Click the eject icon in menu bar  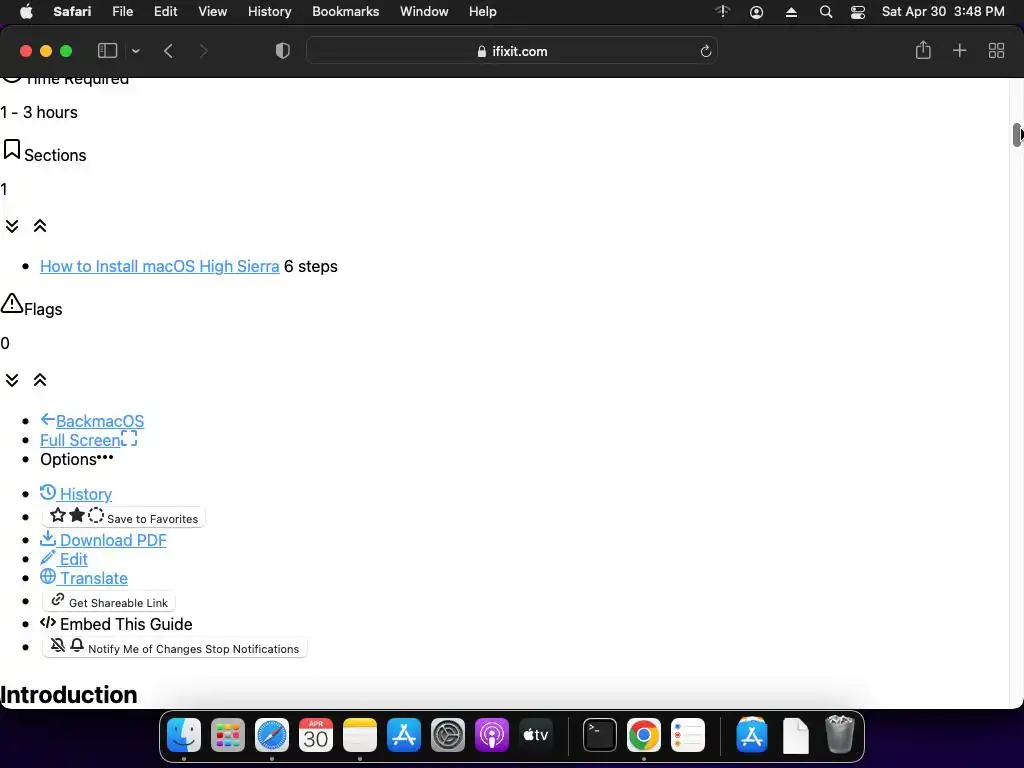coord(791,12)
